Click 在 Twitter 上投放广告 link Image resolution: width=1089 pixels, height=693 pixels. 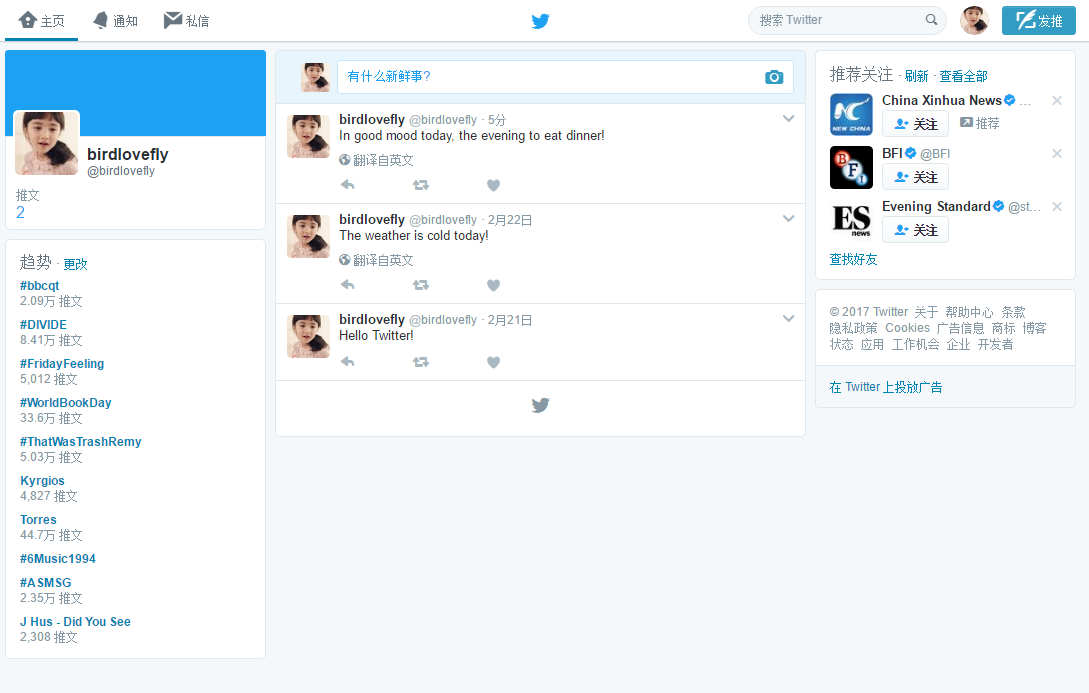click(x=886, y=387)
